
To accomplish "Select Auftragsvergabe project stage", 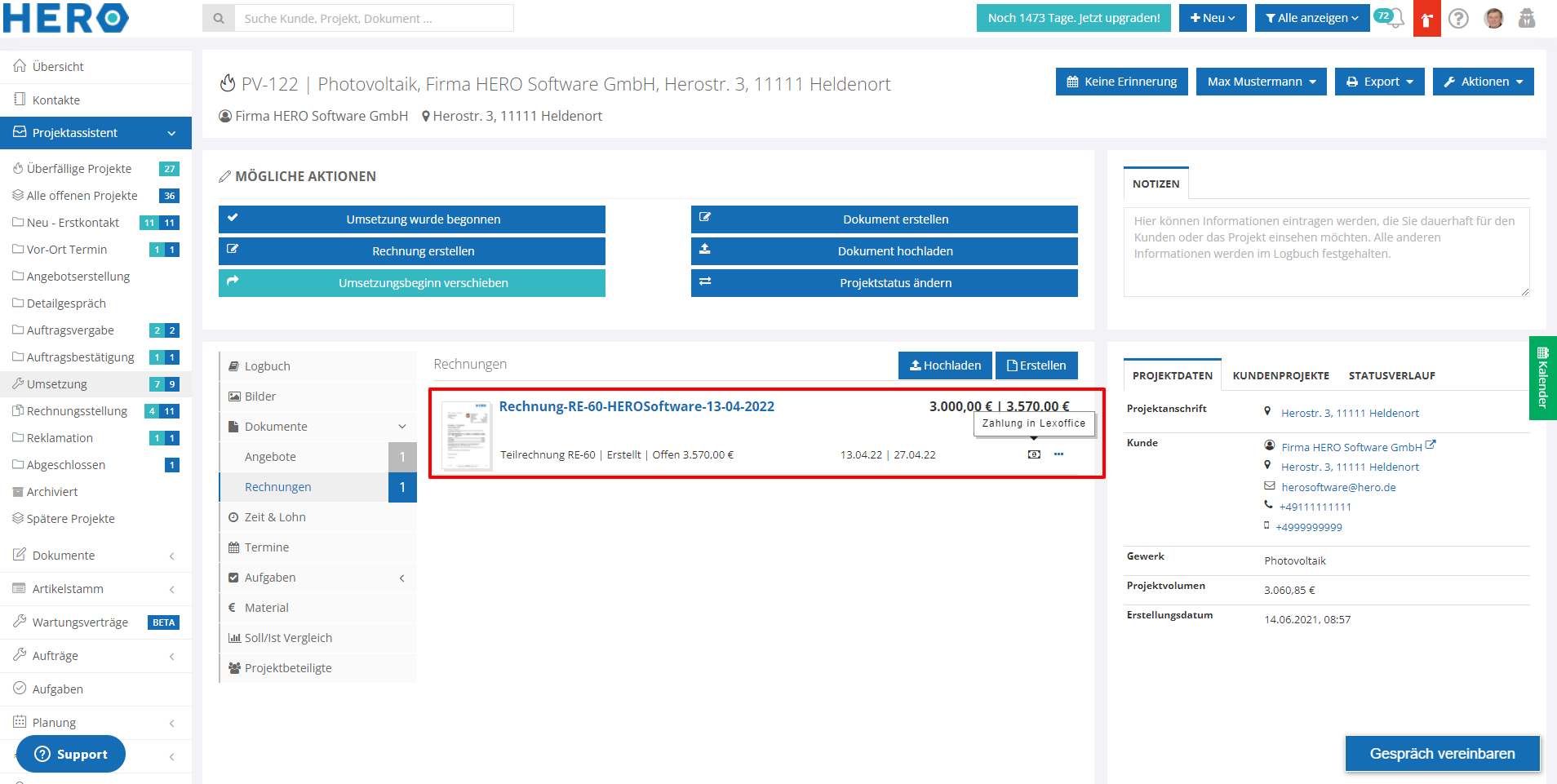I will point(96,330).
